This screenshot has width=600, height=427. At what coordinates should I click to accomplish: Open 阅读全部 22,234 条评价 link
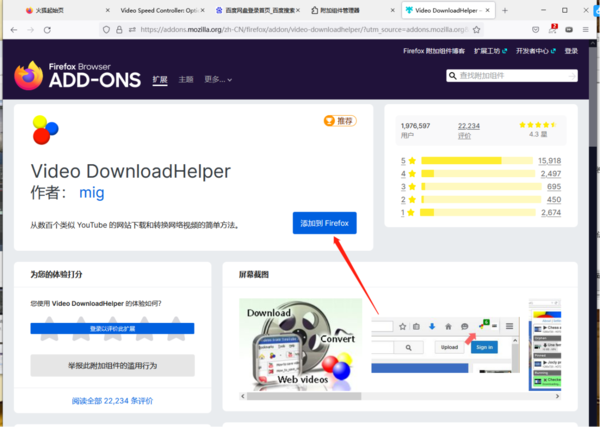pos(112,400)
